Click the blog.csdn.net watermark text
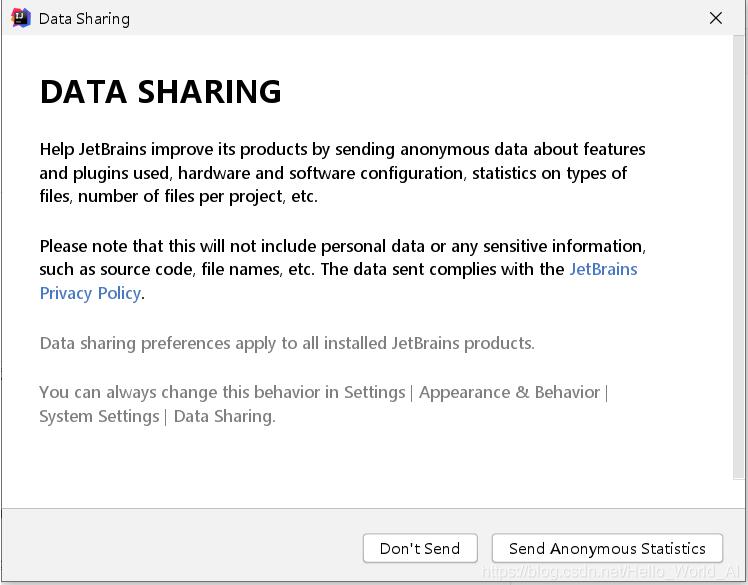748x585 pixels. tap(612, 572)
